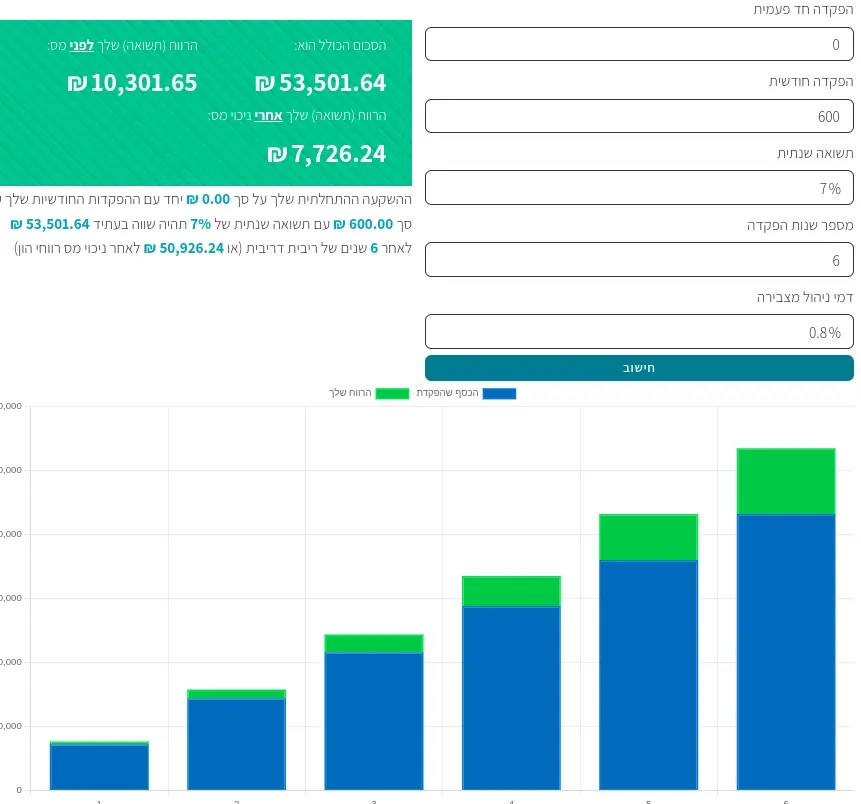Click the green profit segment of year 6
This screenshot has width=861, height=804.
click(x=786, y=481)
